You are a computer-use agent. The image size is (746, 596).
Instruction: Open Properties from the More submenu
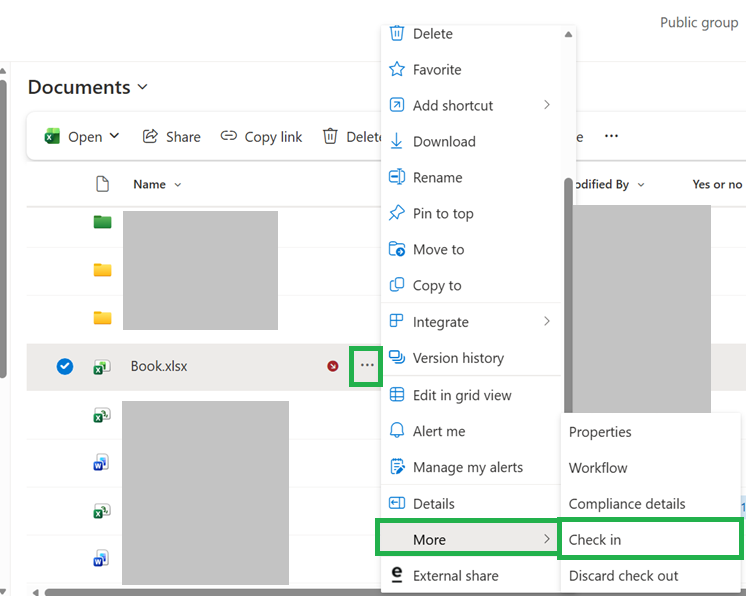(x=650, y=431)
